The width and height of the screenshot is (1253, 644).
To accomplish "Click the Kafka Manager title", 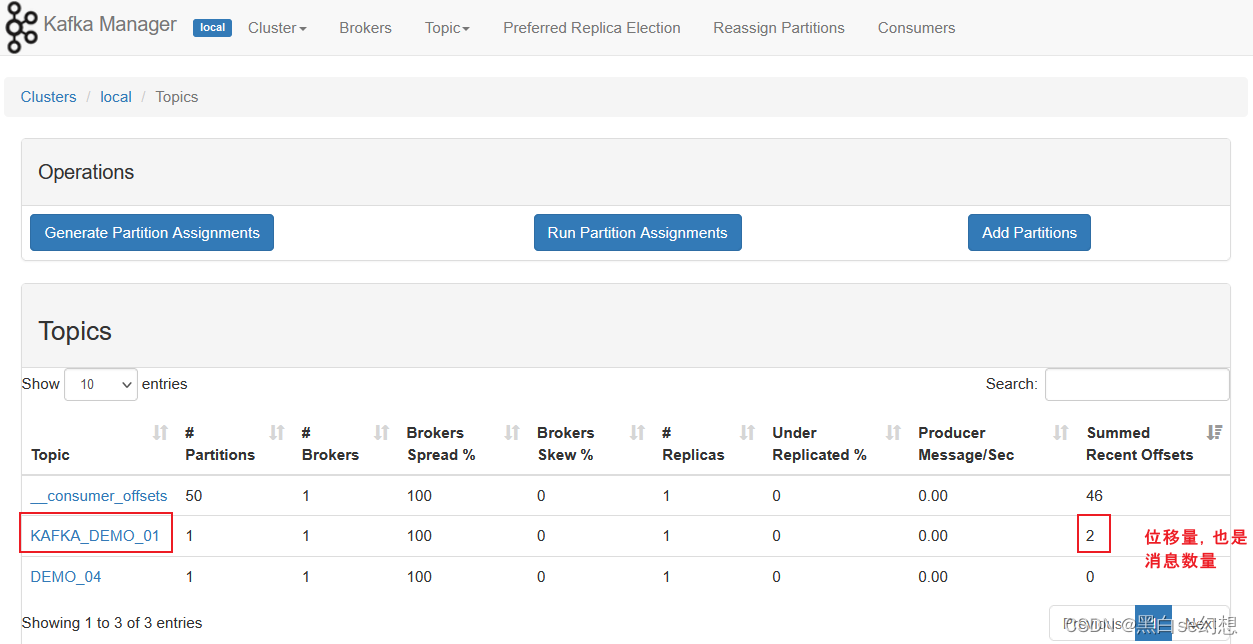I will point(110,24).
